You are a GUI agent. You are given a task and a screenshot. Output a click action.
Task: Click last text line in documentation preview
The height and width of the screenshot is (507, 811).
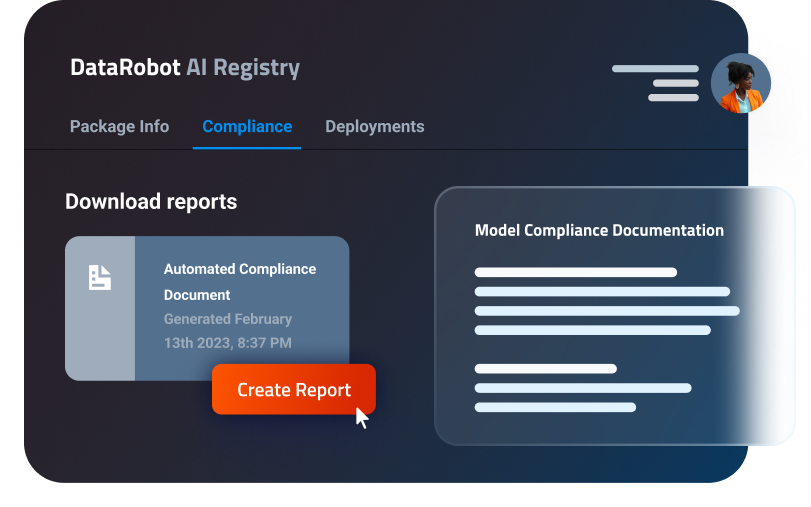coord(555,407)
